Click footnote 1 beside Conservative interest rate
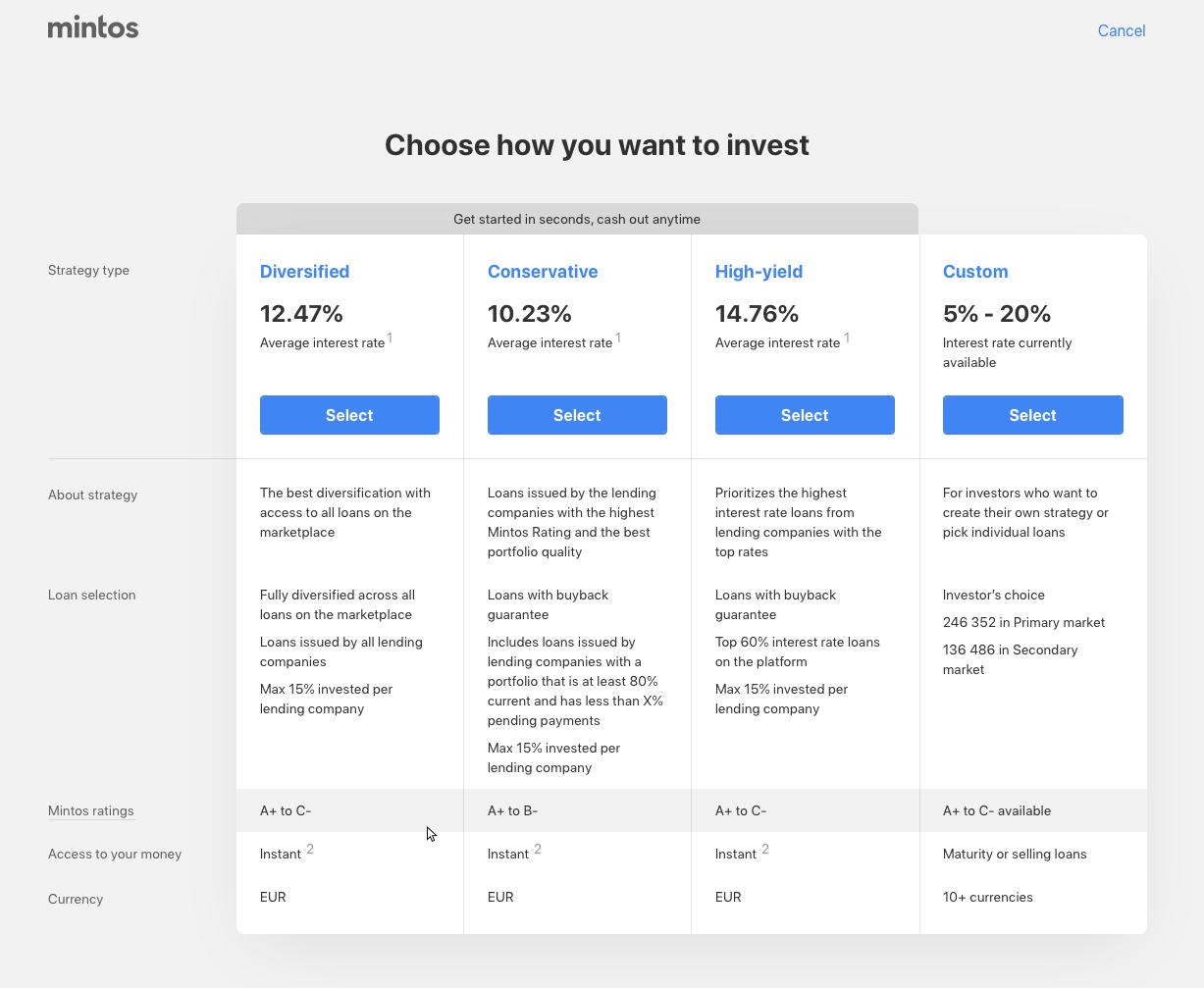Screen dimensions: 1204x988 618,338
